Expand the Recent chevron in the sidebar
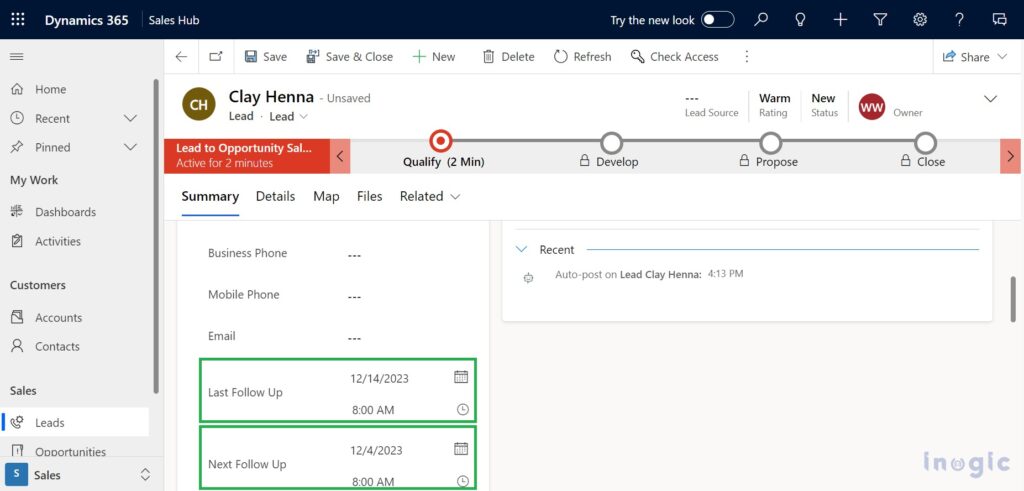The width and height of the screenshot is (1024, 491). click(131, 118)
